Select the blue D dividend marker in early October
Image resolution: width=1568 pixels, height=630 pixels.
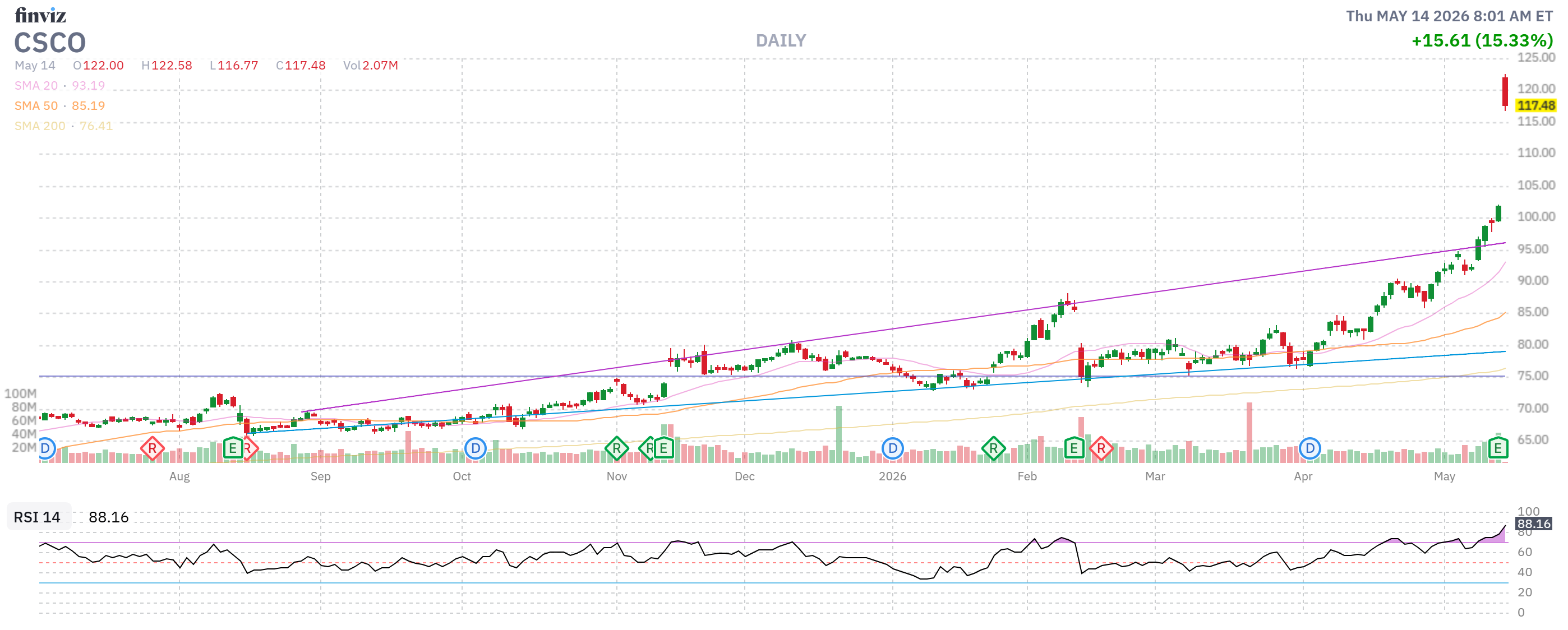click(x=476, y=449)
